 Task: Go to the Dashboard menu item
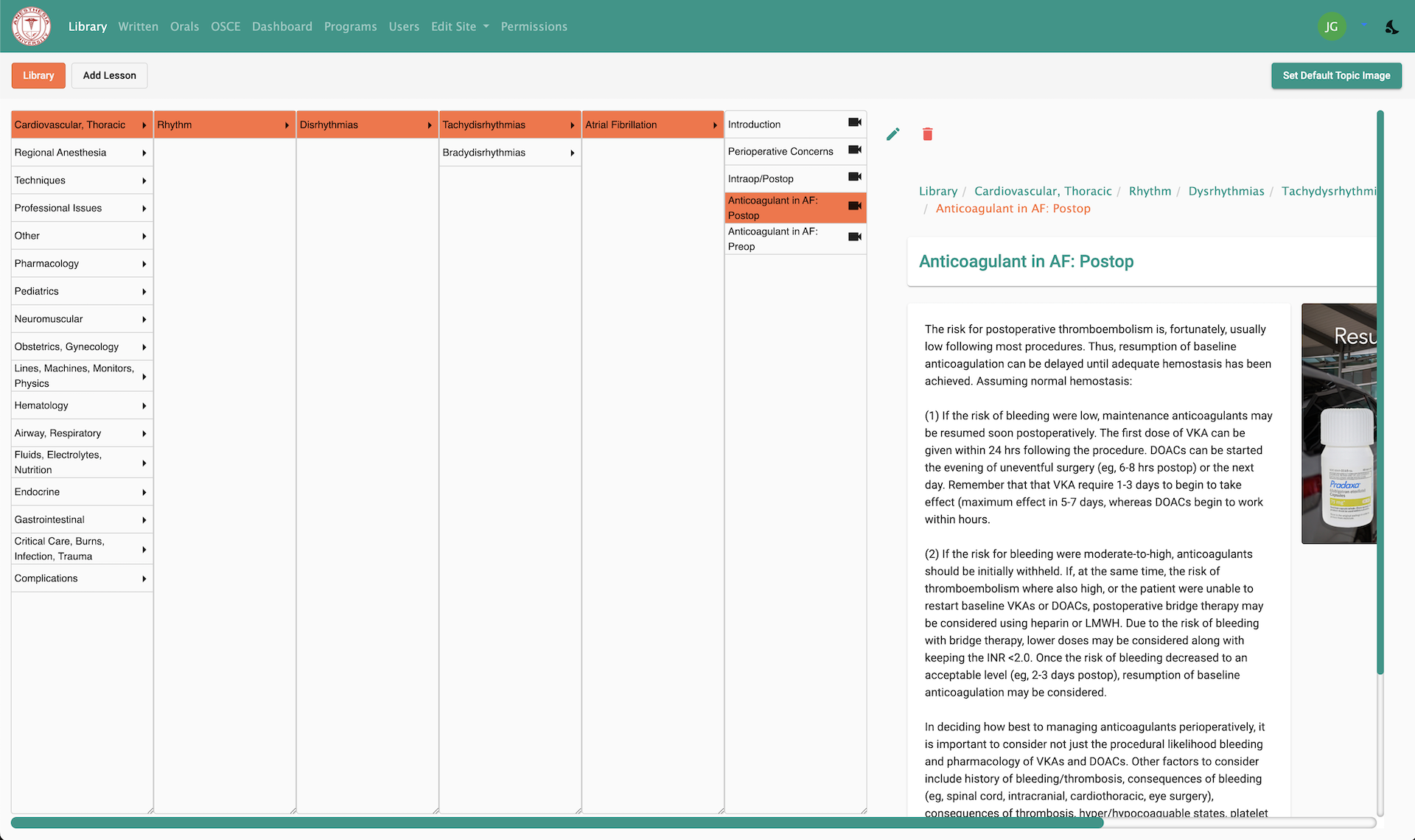(x=282, y=27)
